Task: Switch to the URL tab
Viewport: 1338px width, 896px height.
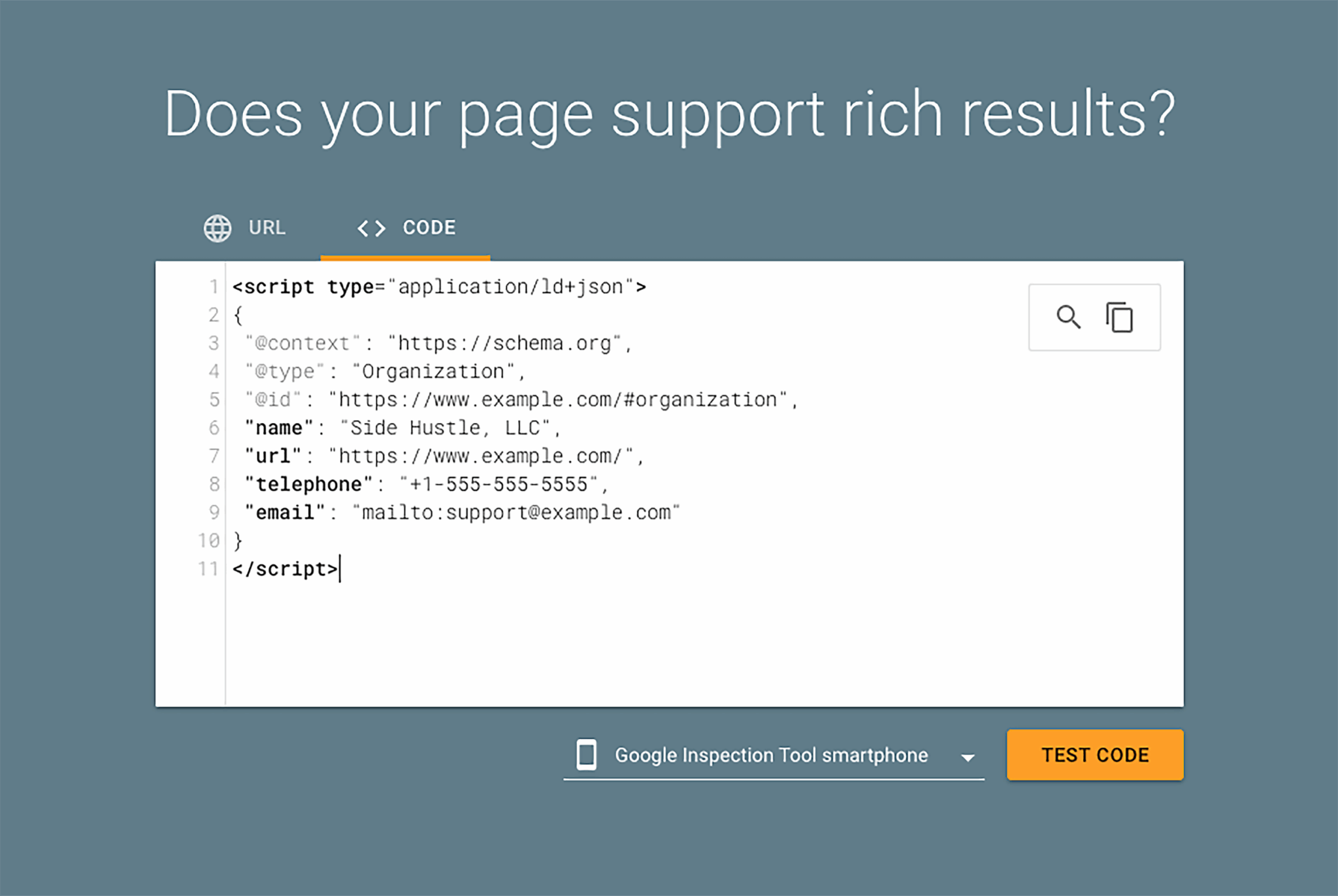Action: (x=245, y=228)
